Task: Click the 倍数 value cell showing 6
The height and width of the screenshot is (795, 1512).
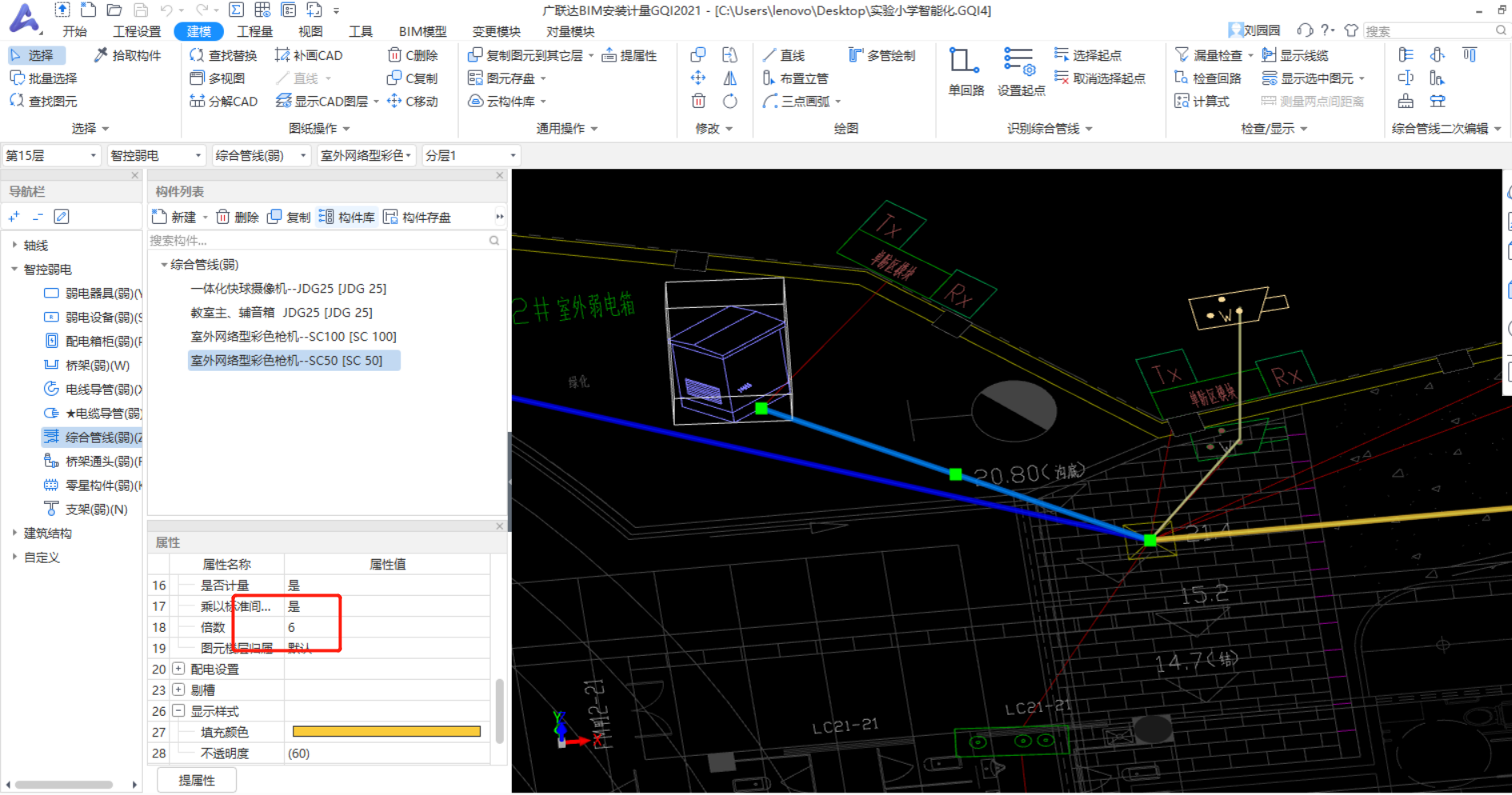Action: point(387,628)
